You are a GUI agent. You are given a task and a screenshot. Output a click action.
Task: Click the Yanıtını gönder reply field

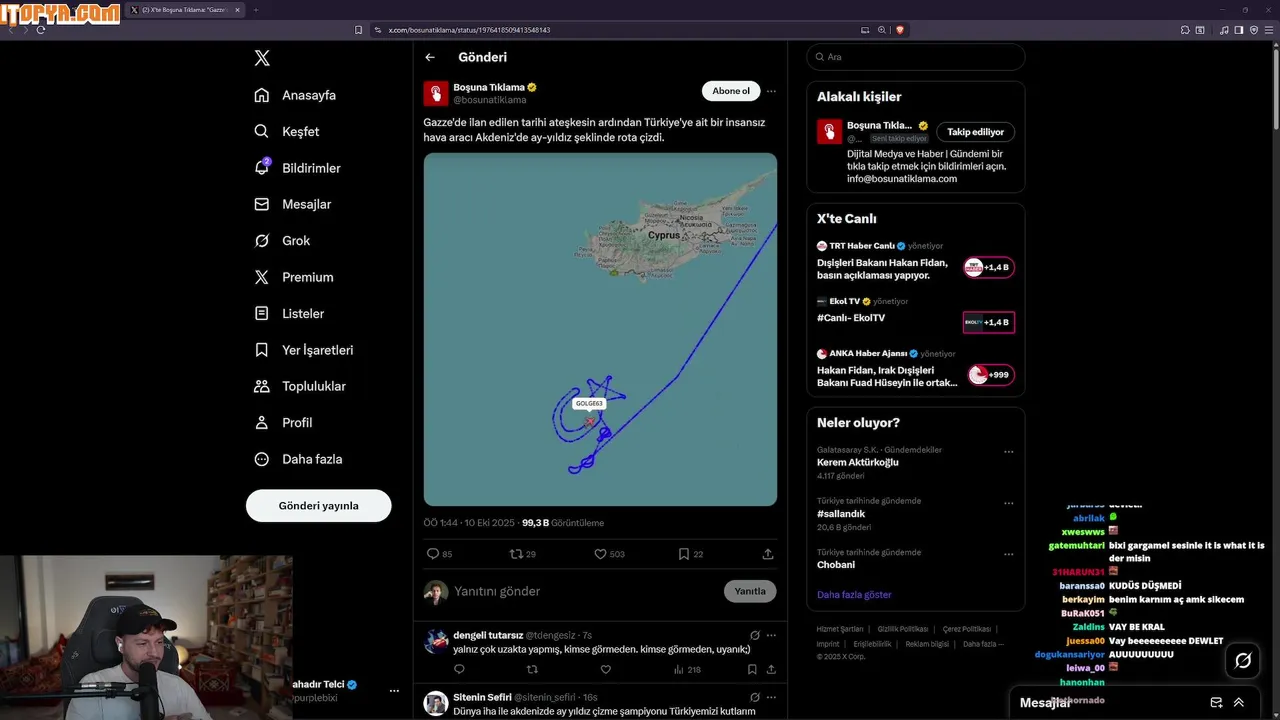[x=585, y=591]
